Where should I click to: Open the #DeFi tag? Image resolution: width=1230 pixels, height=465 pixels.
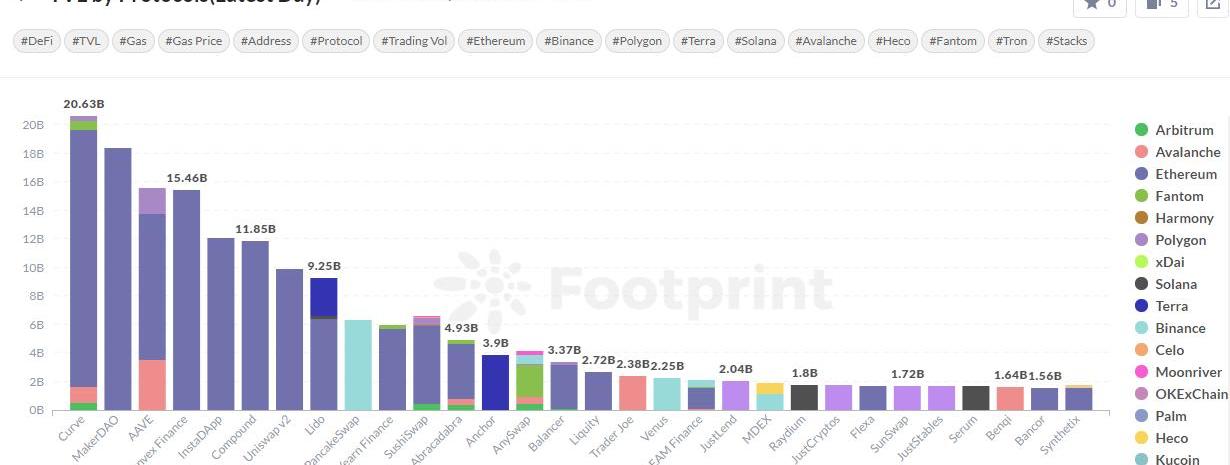39,41
